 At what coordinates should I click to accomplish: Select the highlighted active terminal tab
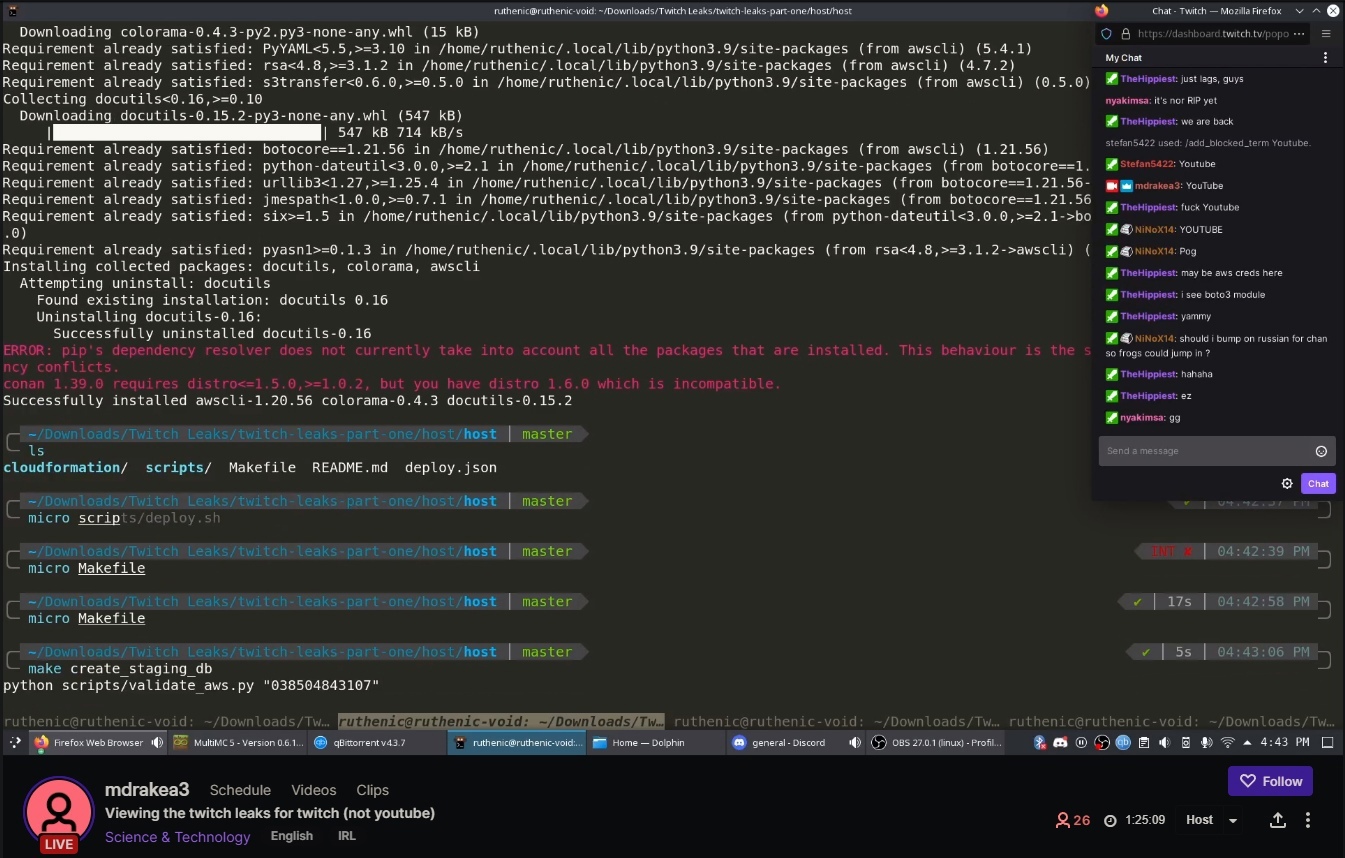tap(501, 721)
